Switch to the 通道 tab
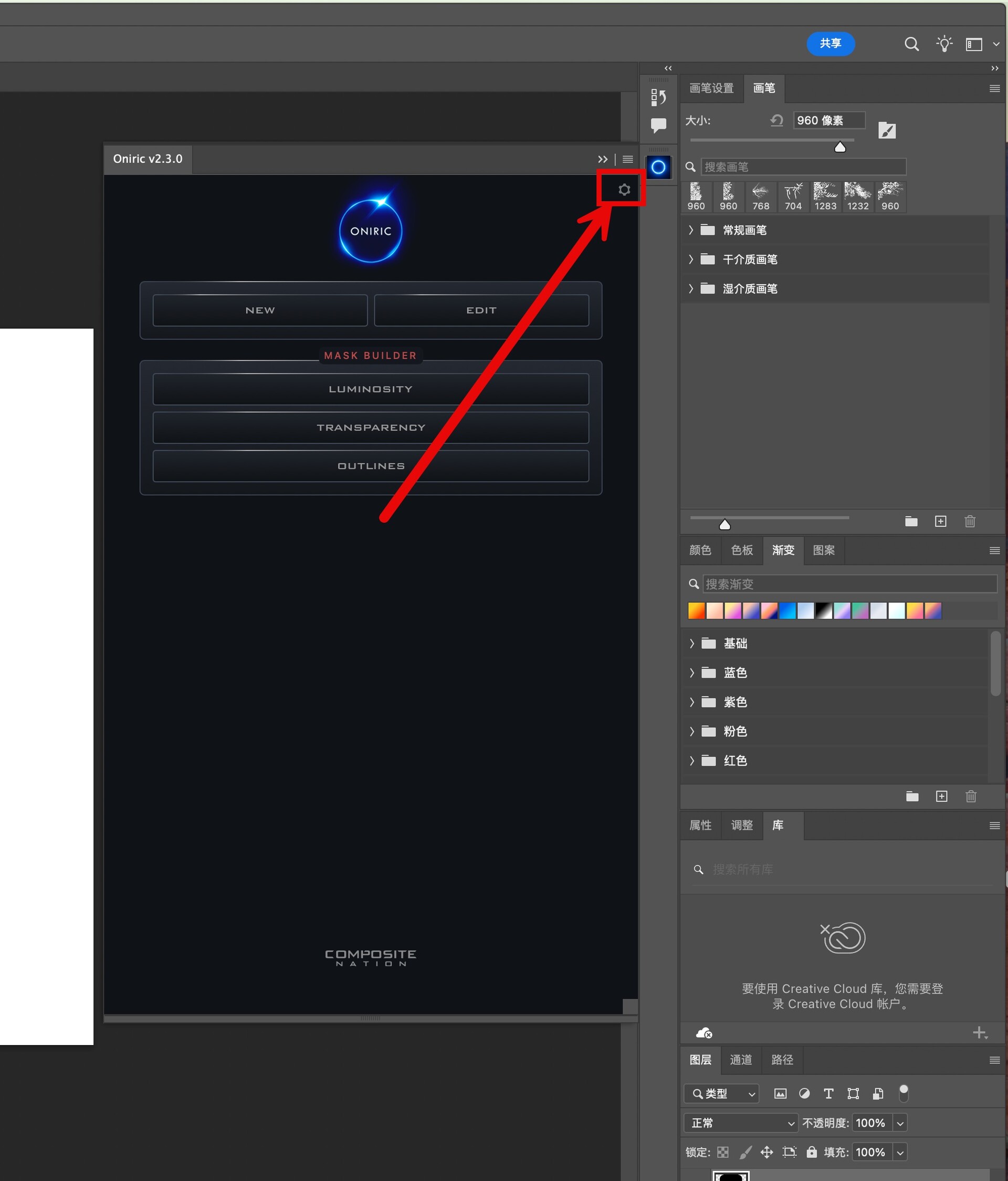1008x1181 pixels. tap(741, 1060)
